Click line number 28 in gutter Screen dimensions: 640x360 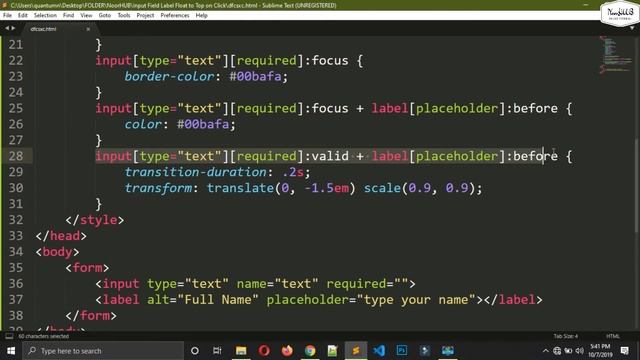click(x=16, y=156)
